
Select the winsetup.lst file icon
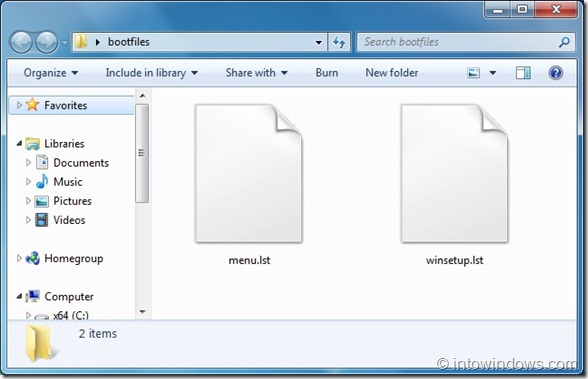[454, 173]
